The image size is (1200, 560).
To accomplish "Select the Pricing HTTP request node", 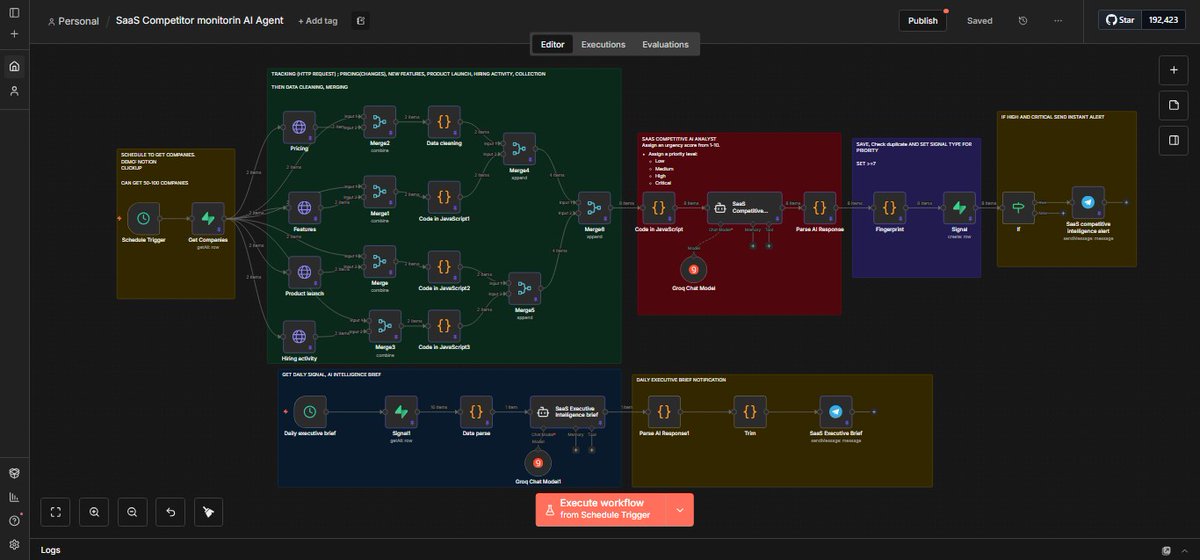I will [299, 127].
